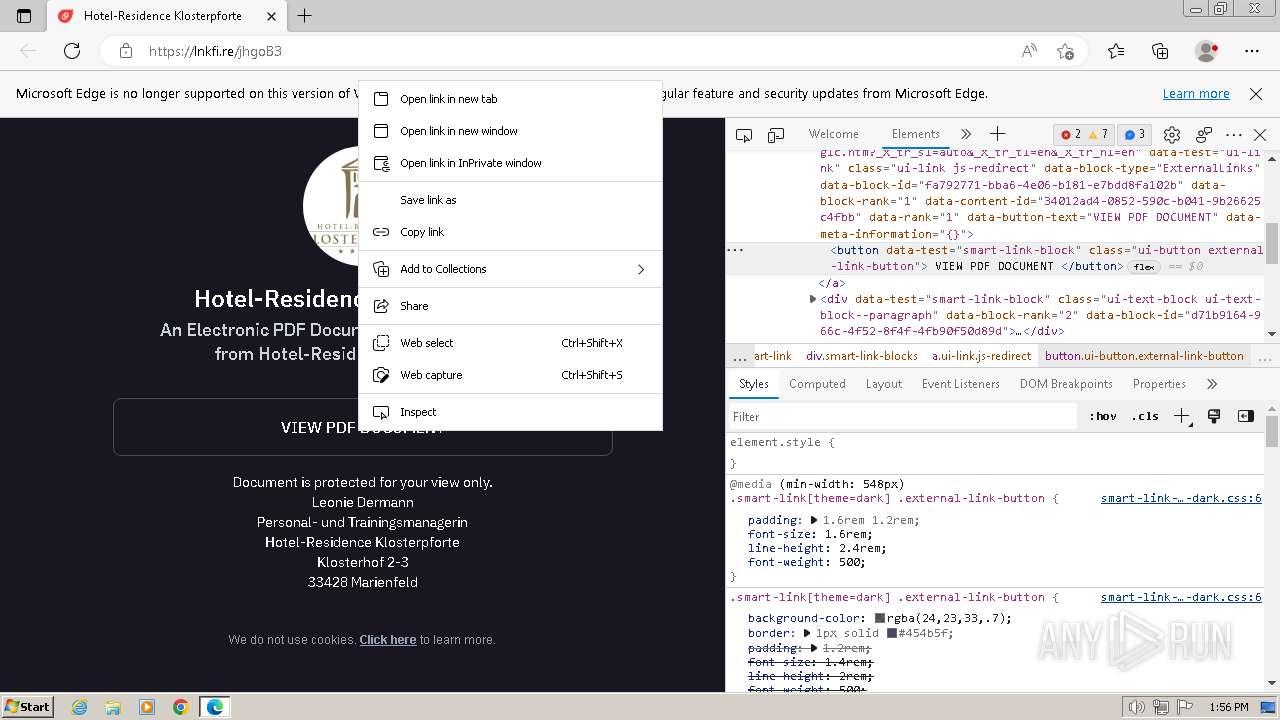Select Copy link in context menu
The image size is (1280, 720).
click(x=510, y=232)
